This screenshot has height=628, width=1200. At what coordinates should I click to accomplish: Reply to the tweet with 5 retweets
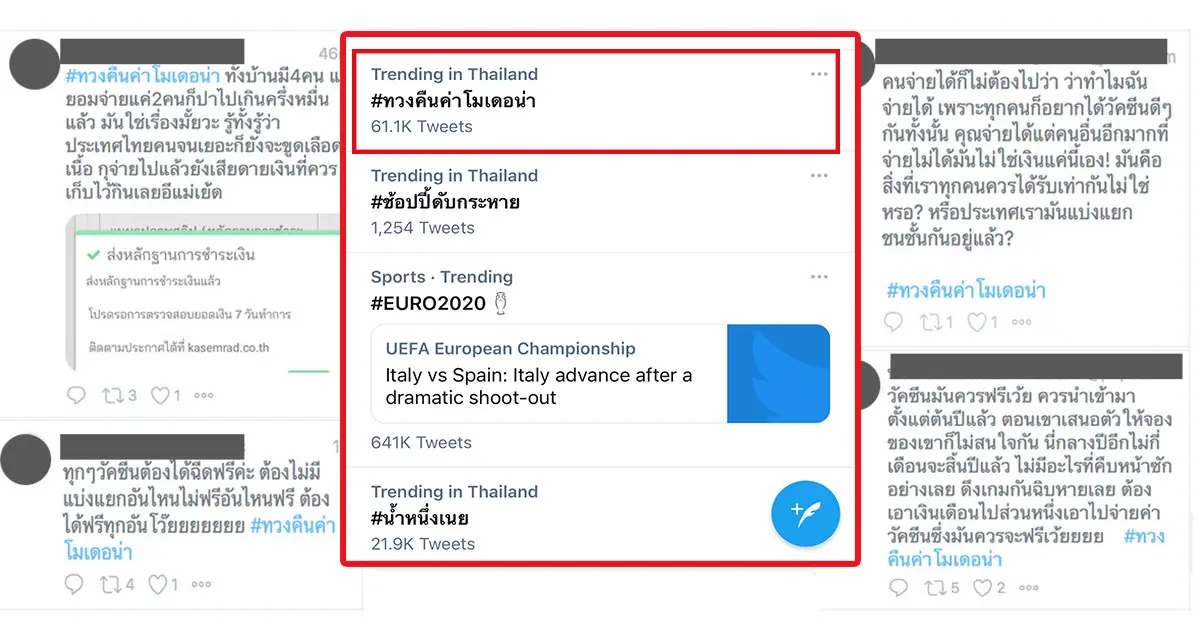click(896, 587)
